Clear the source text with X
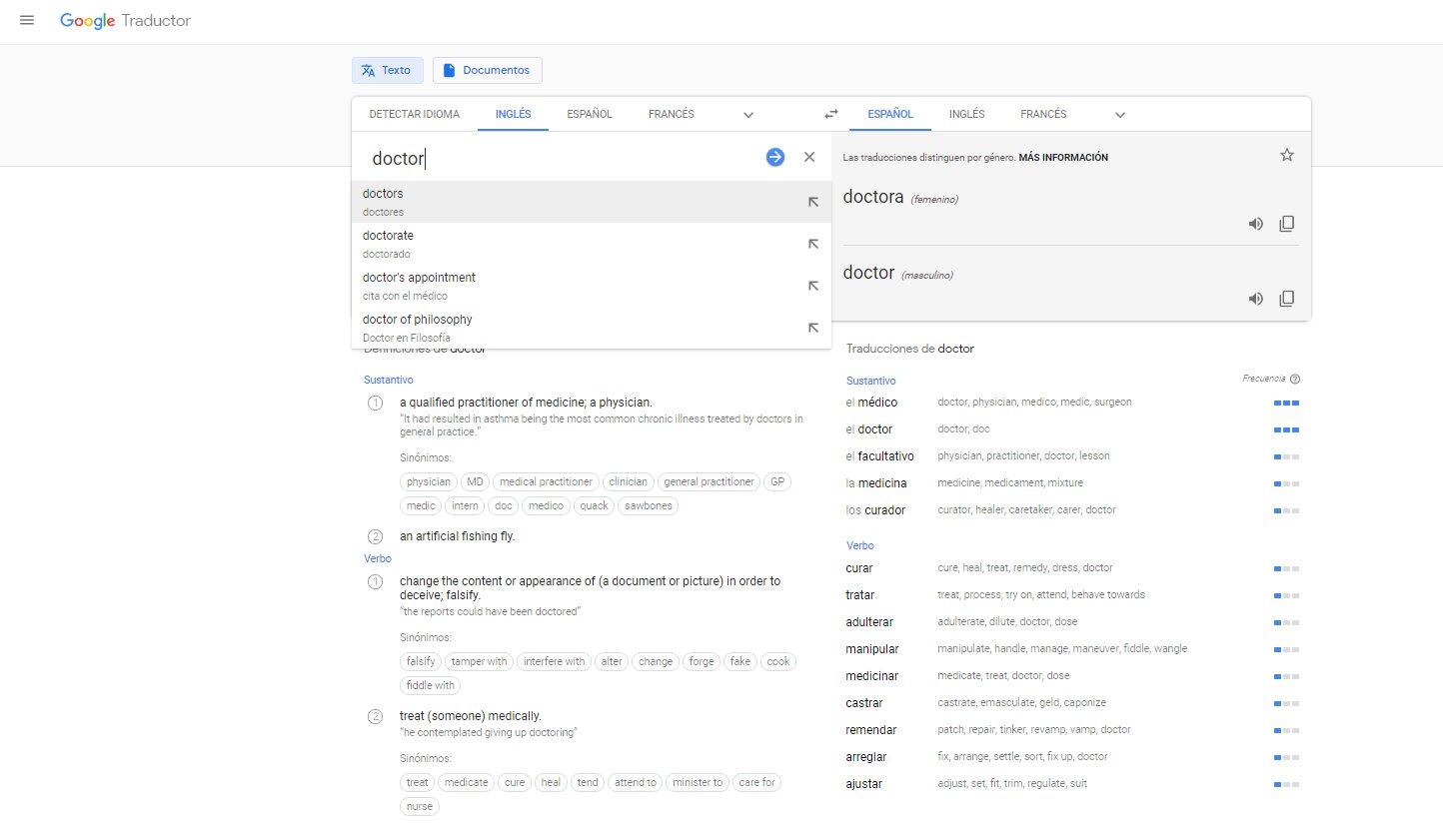Screen dimensions: 1443x840 tap(809, 157)
